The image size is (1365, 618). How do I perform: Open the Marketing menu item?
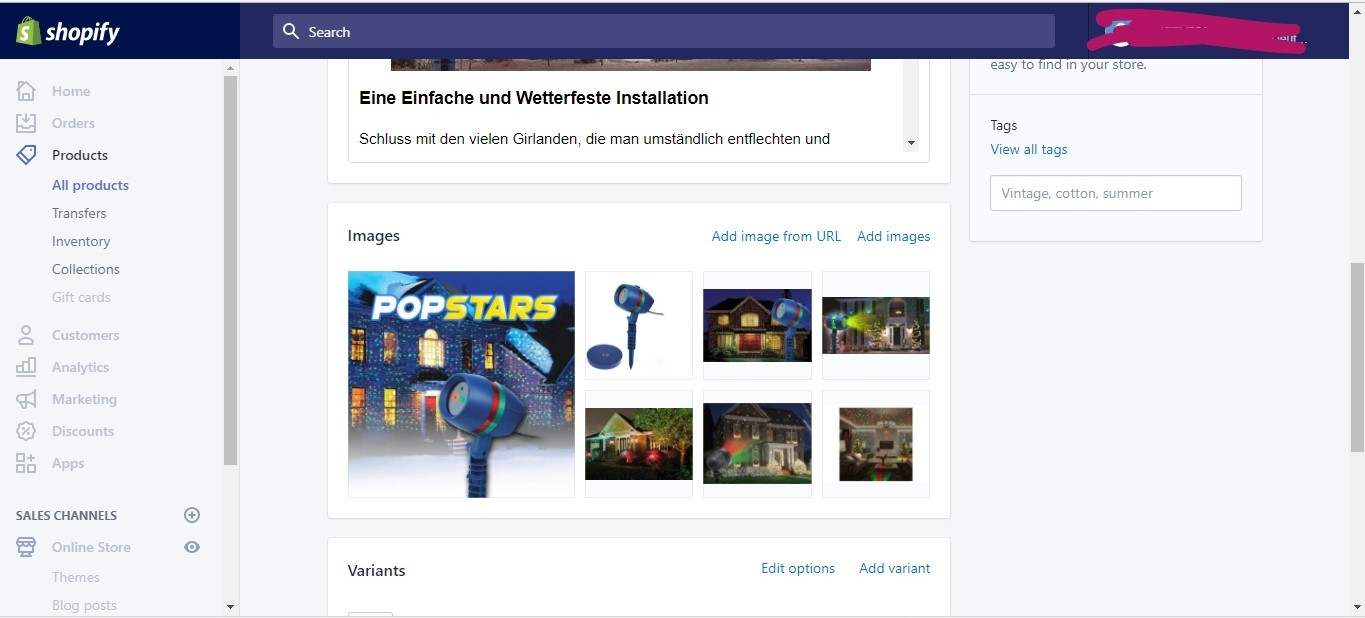(x=84, y=399)
